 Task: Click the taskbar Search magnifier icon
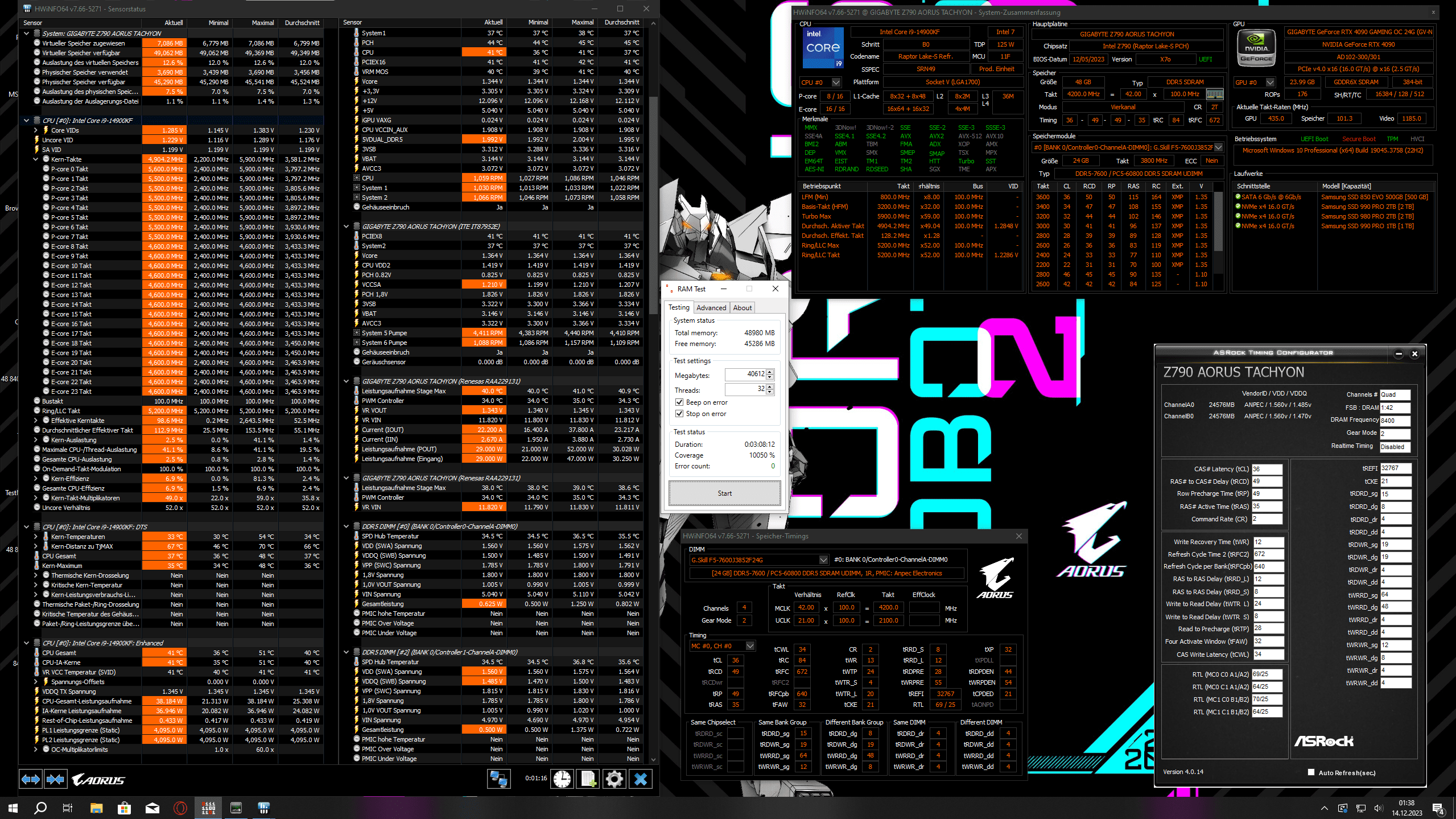pyautogui.click(x=40, y=808)
